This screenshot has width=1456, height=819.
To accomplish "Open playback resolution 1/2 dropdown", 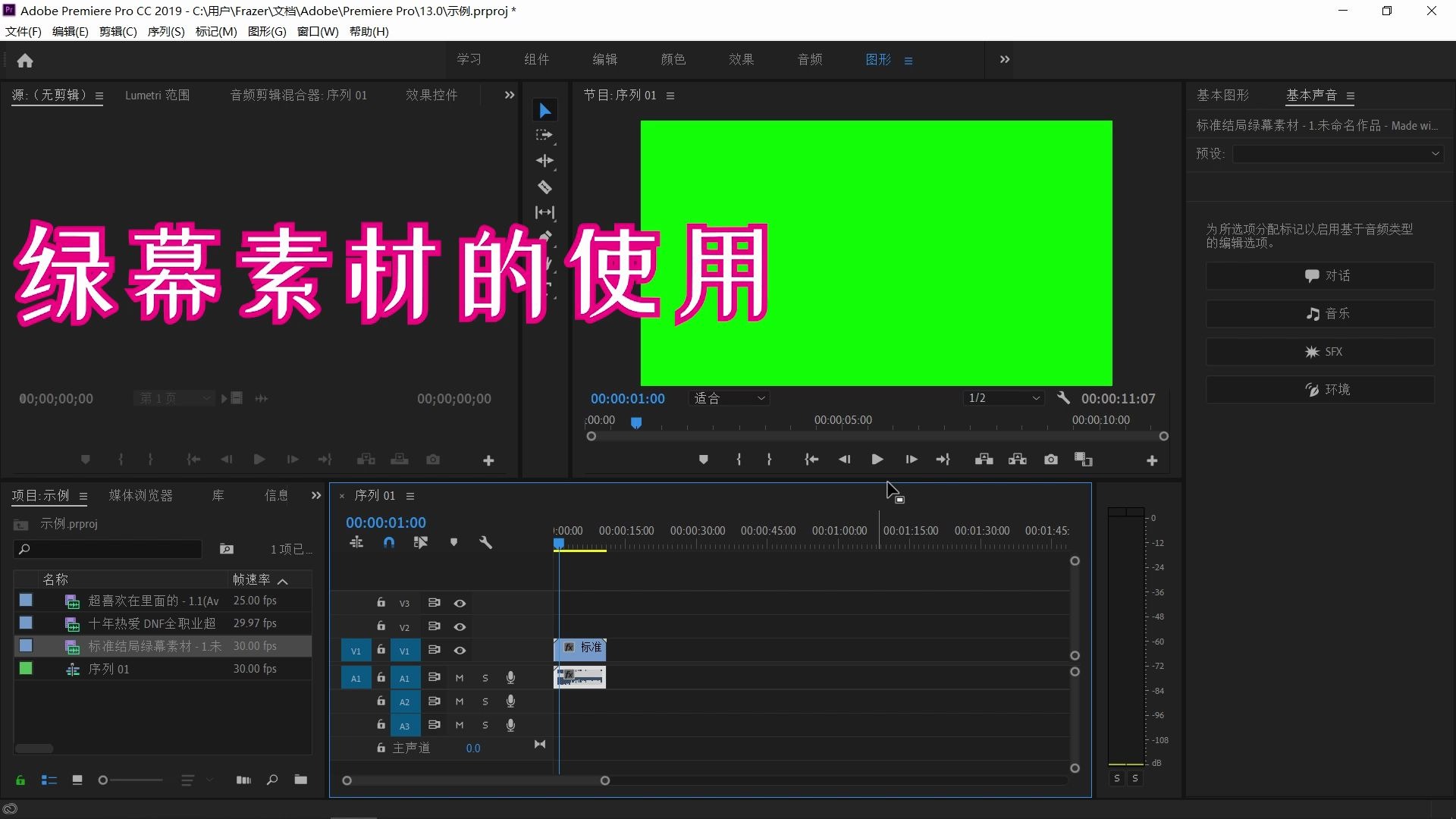I will click(x=1003, y=398).
